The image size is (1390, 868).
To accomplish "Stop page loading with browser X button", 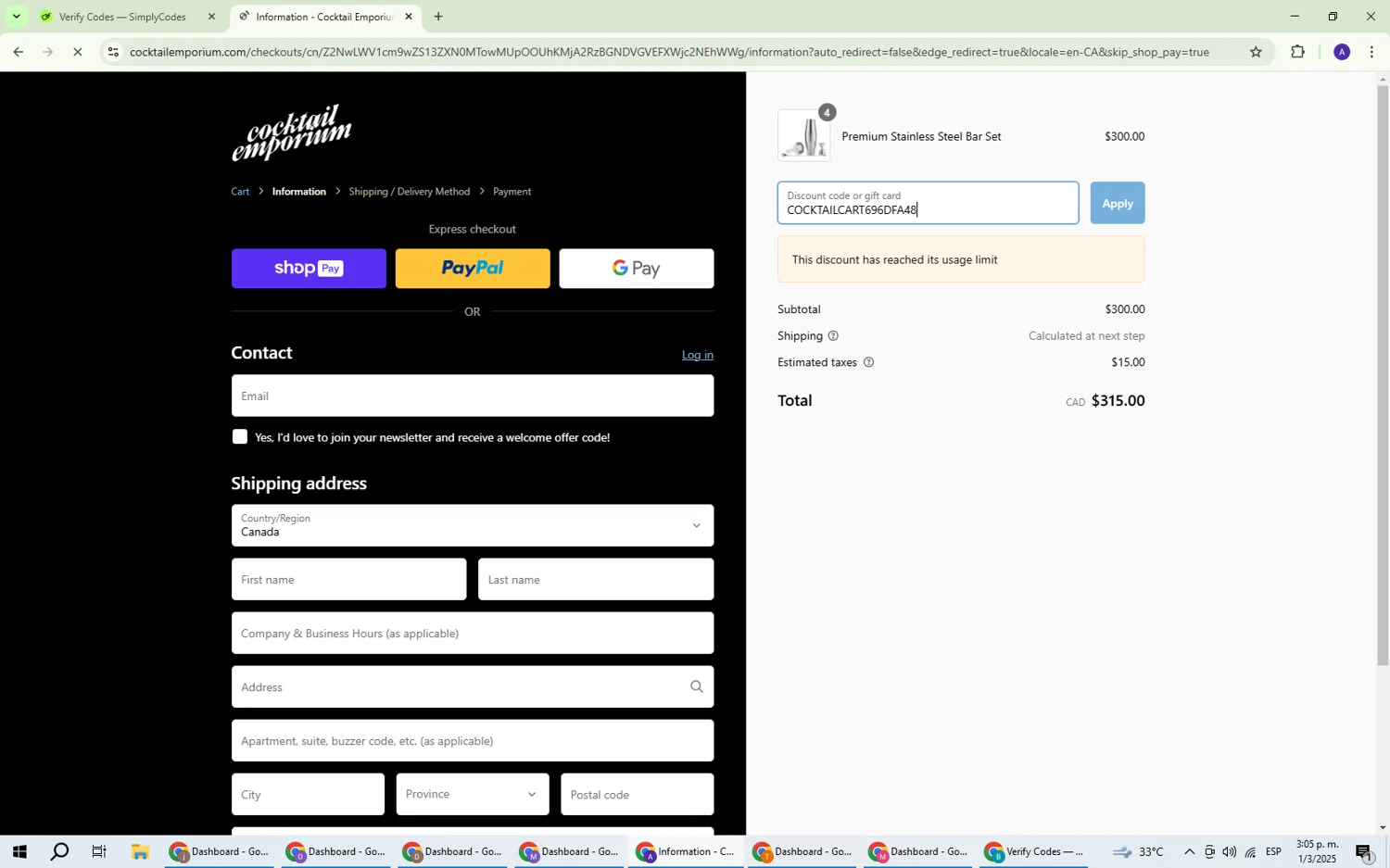I will point(79,53).
